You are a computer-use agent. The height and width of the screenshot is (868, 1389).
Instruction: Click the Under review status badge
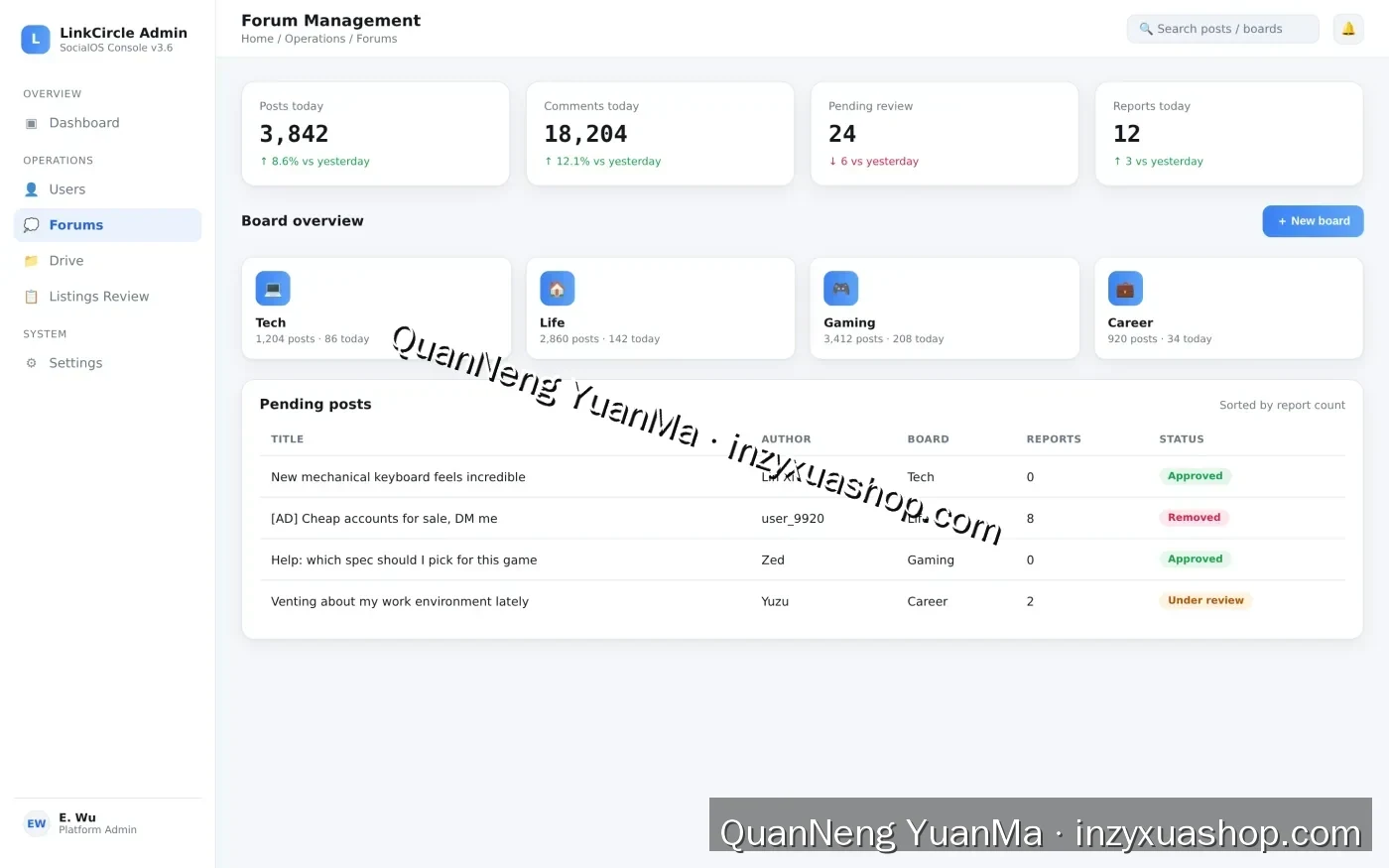(1205, 600)
